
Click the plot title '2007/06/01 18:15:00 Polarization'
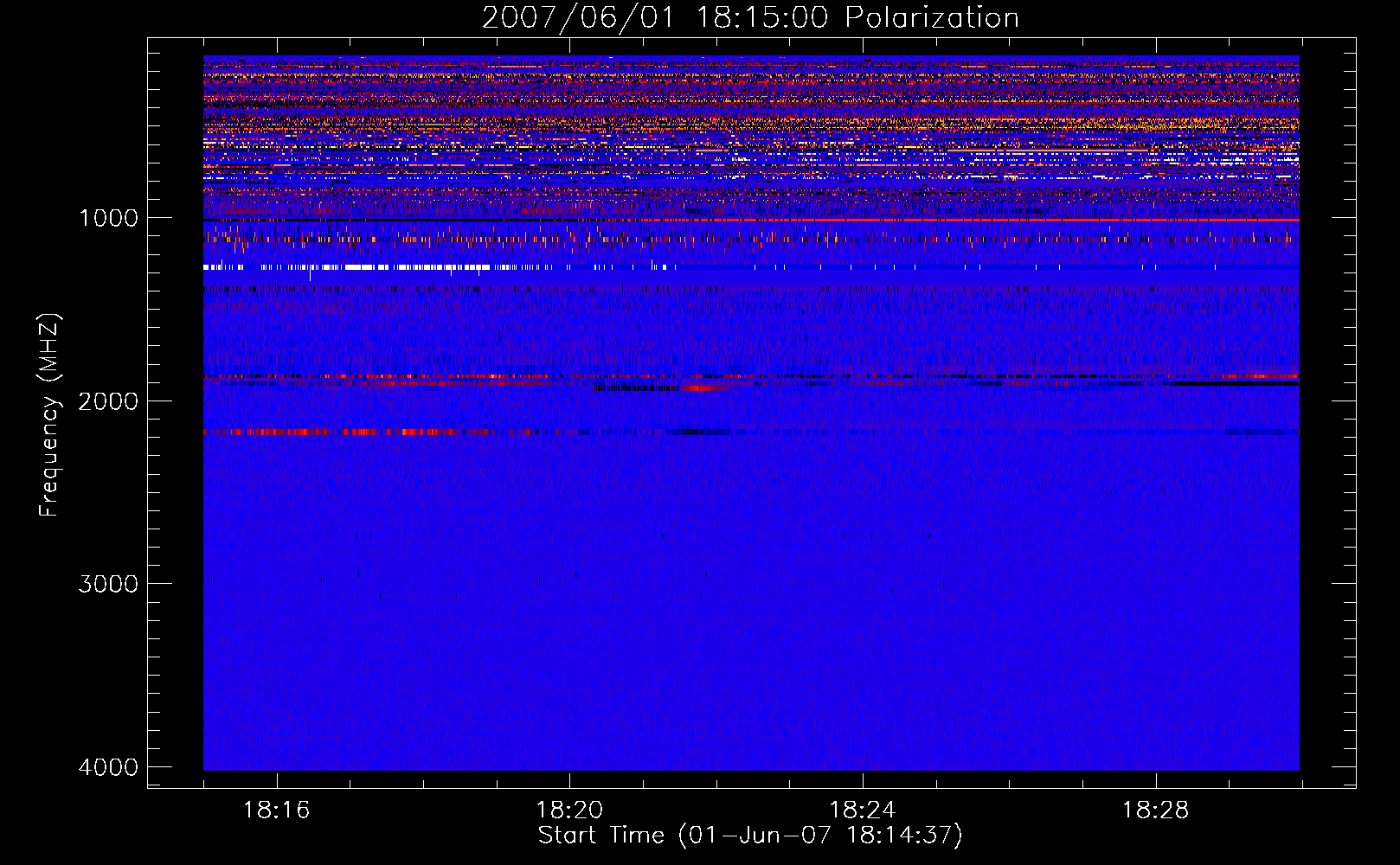750,17
